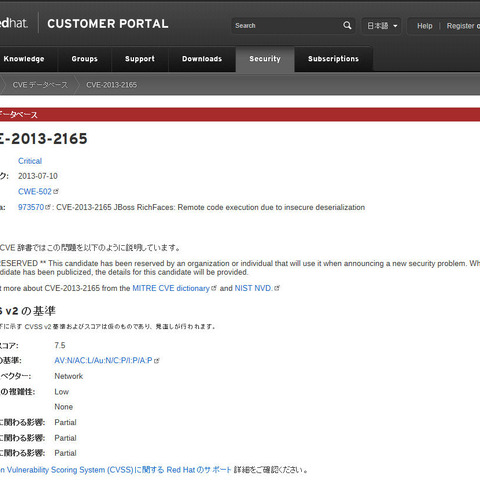Click the red データベース banner
Viewport: 480px width, 480px height.
point(240,115)
